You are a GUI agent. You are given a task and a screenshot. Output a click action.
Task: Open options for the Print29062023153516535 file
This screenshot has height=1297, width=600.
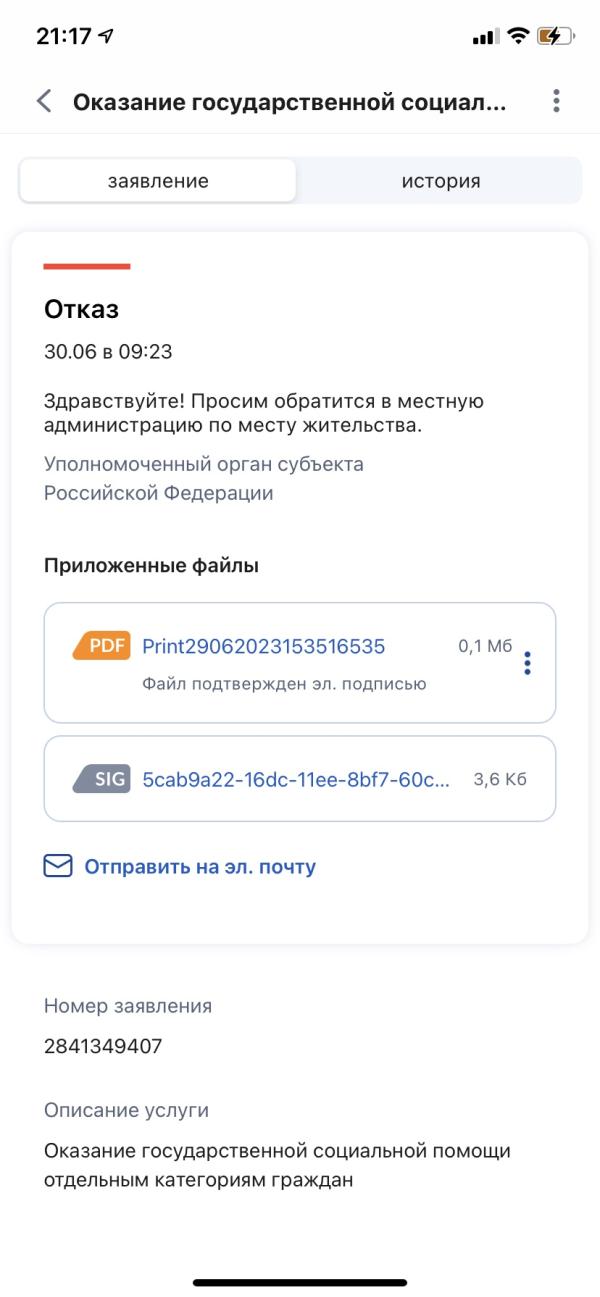pos(528,663)
